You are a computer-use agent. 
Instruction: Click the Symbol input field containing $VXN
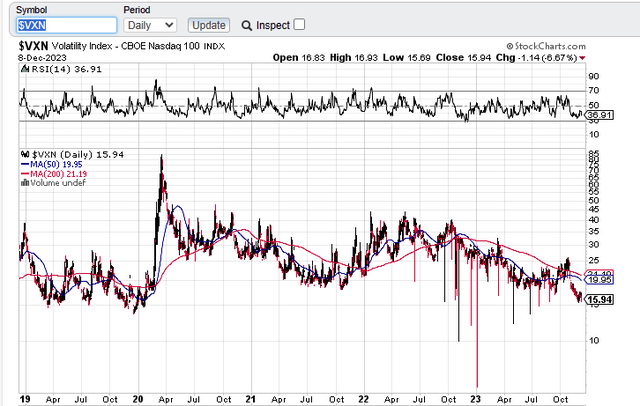tap(67, 25)
